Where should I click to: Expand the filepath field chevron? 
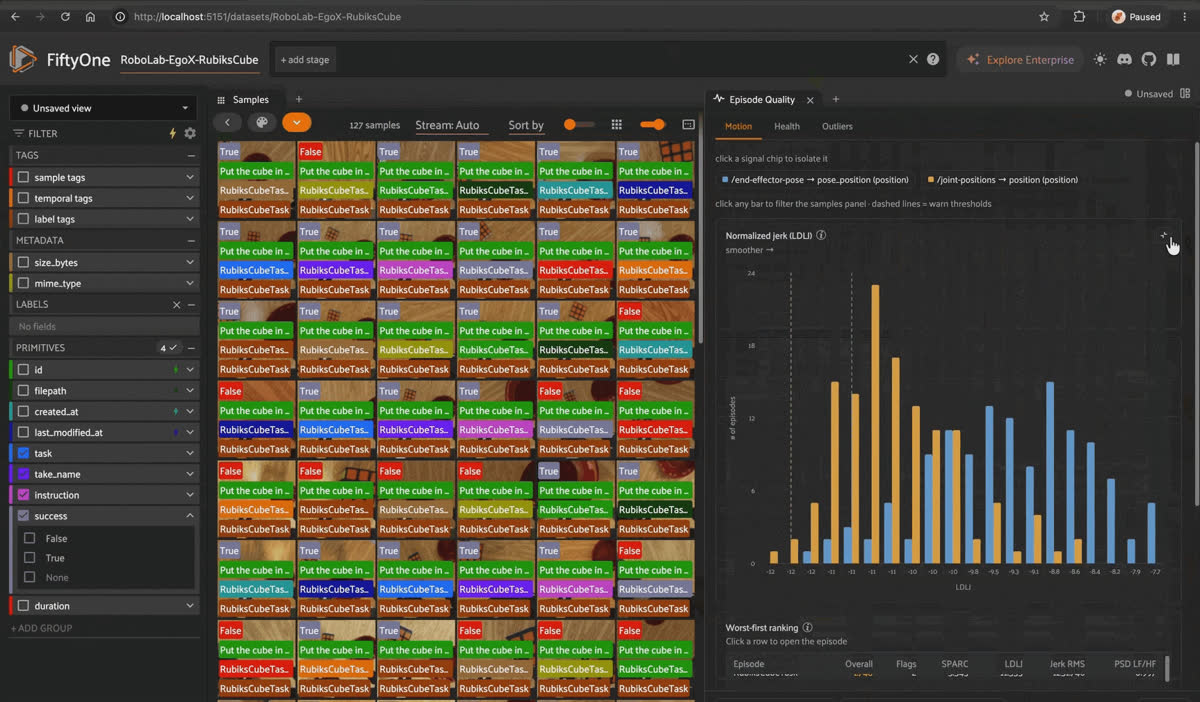(x=190, y=390)
